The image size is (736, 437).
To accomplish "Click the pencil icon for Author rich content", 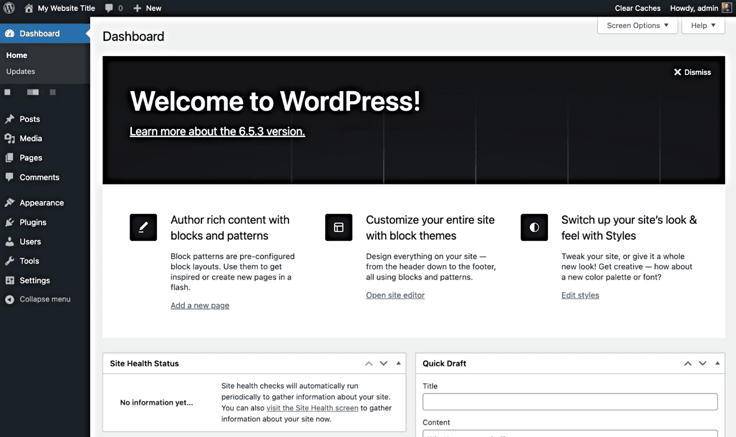I will [x=143, y=227].
